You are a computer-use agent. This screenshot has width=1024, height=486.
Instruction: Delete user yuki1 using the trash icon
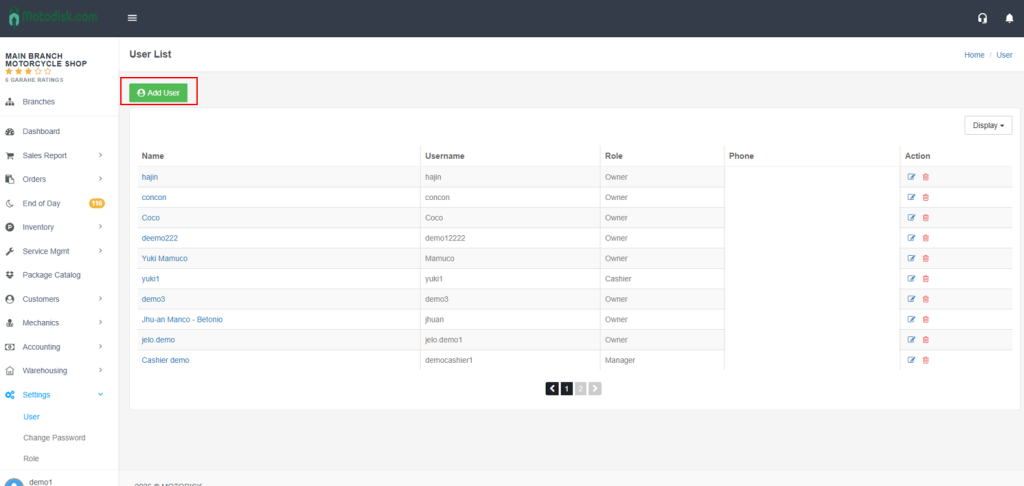[925, 279]
